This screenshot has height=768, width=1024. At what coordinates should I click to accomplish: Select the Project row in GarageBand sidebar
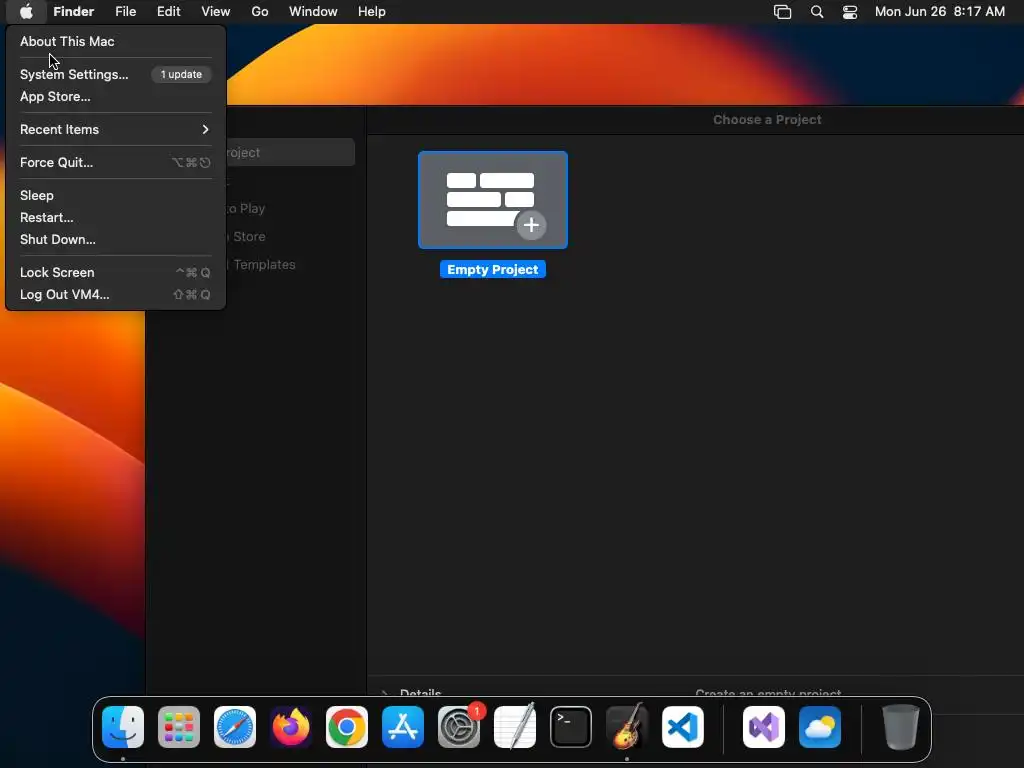[x=291, y=152]
